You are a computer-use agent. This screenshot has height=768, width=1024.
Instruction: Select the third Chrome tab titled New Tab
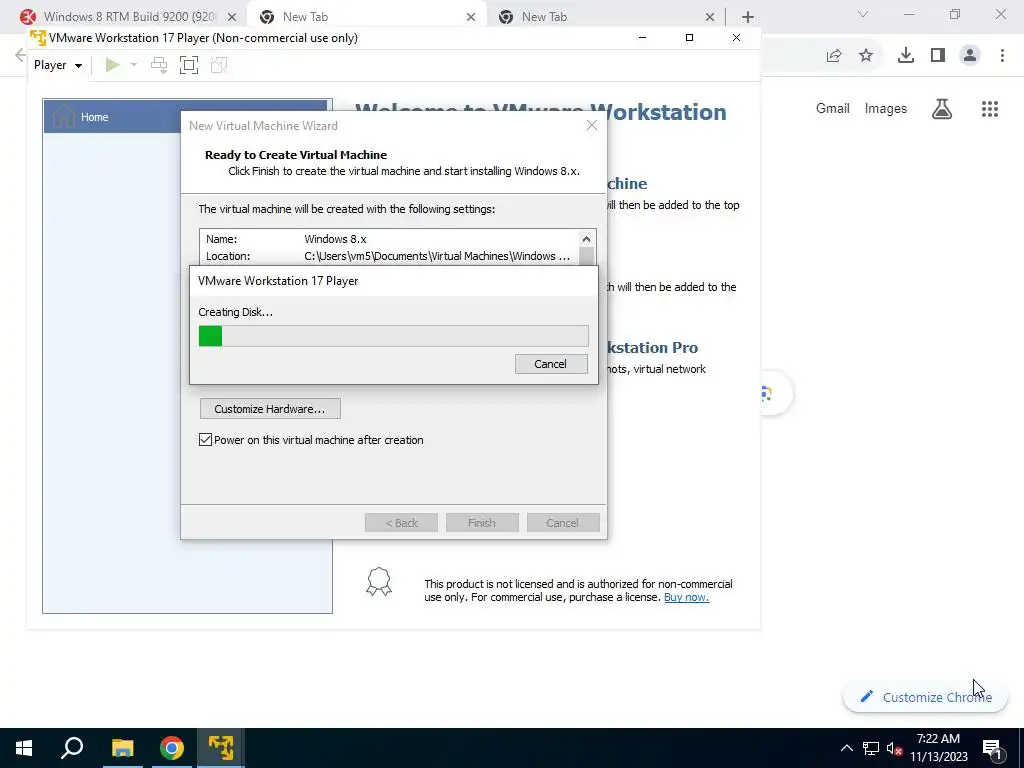click(606, 17)
